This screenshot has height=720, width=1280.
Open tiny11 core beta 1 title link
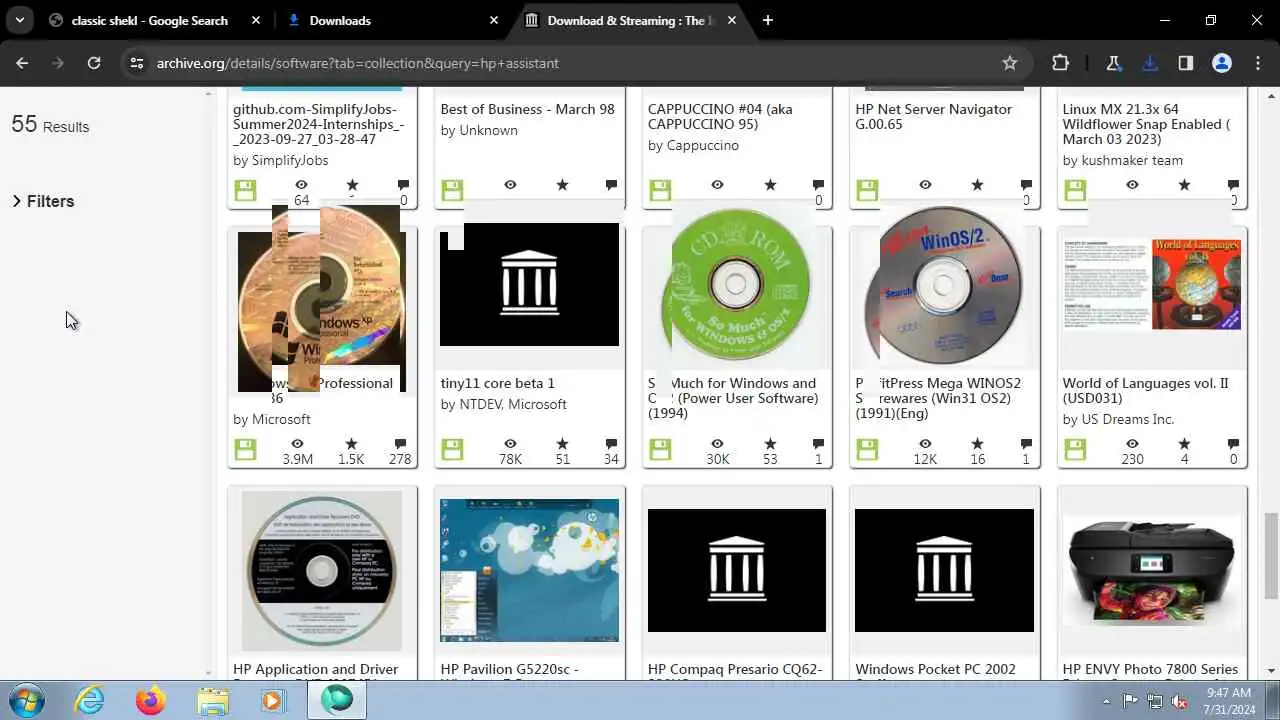pos(498,383)
